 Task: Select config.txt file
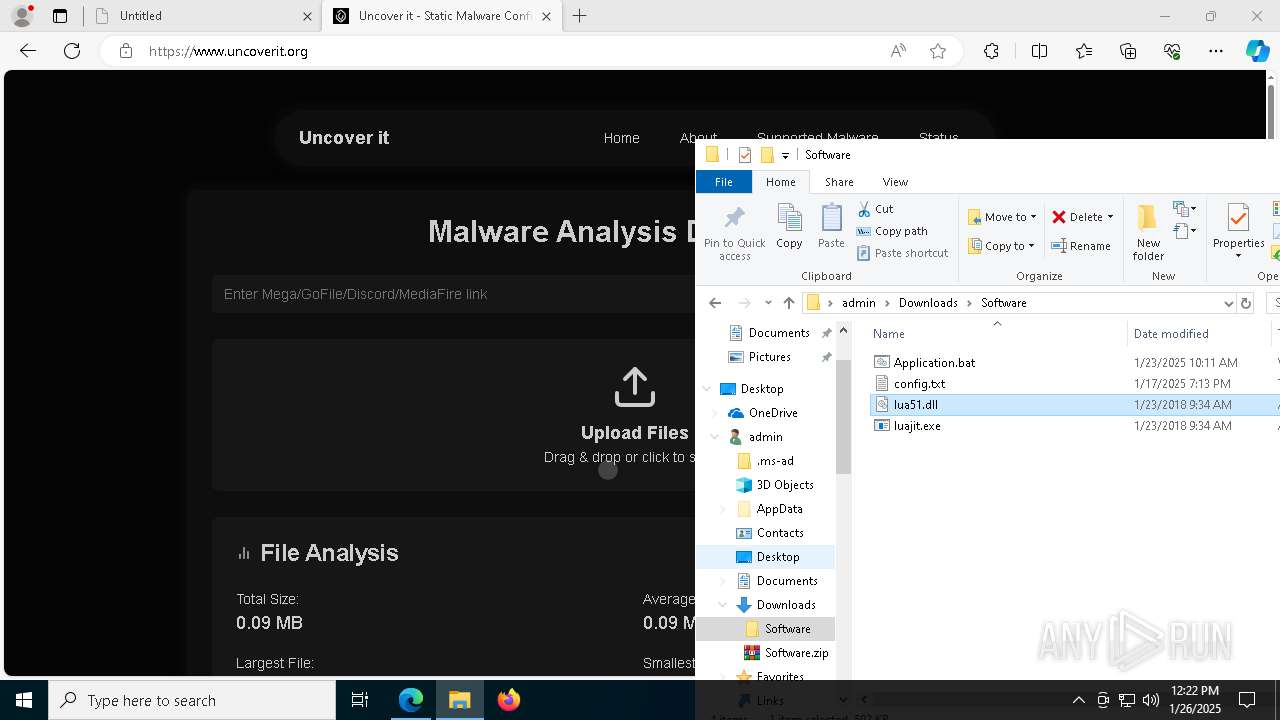pos(919,384)
